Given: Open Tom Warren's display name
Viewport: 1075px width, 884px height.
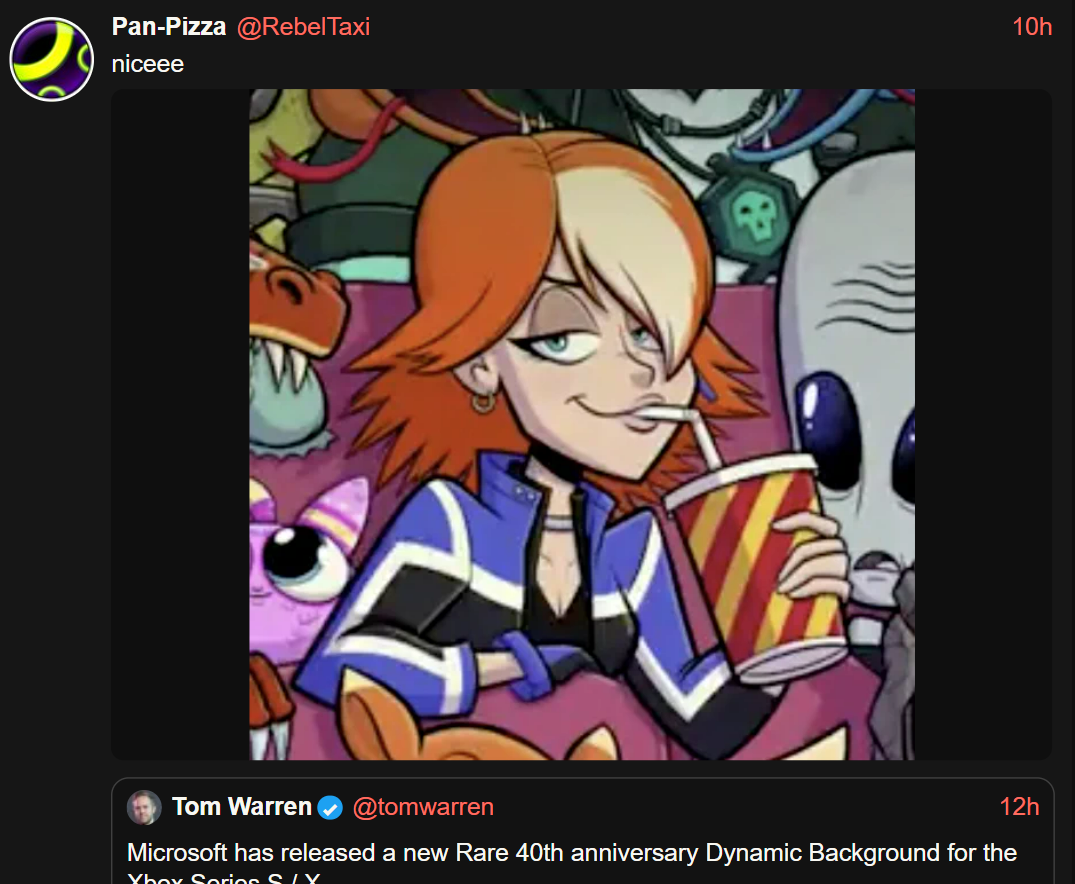Looking at the screenshot, I should (x=241, y=807).
